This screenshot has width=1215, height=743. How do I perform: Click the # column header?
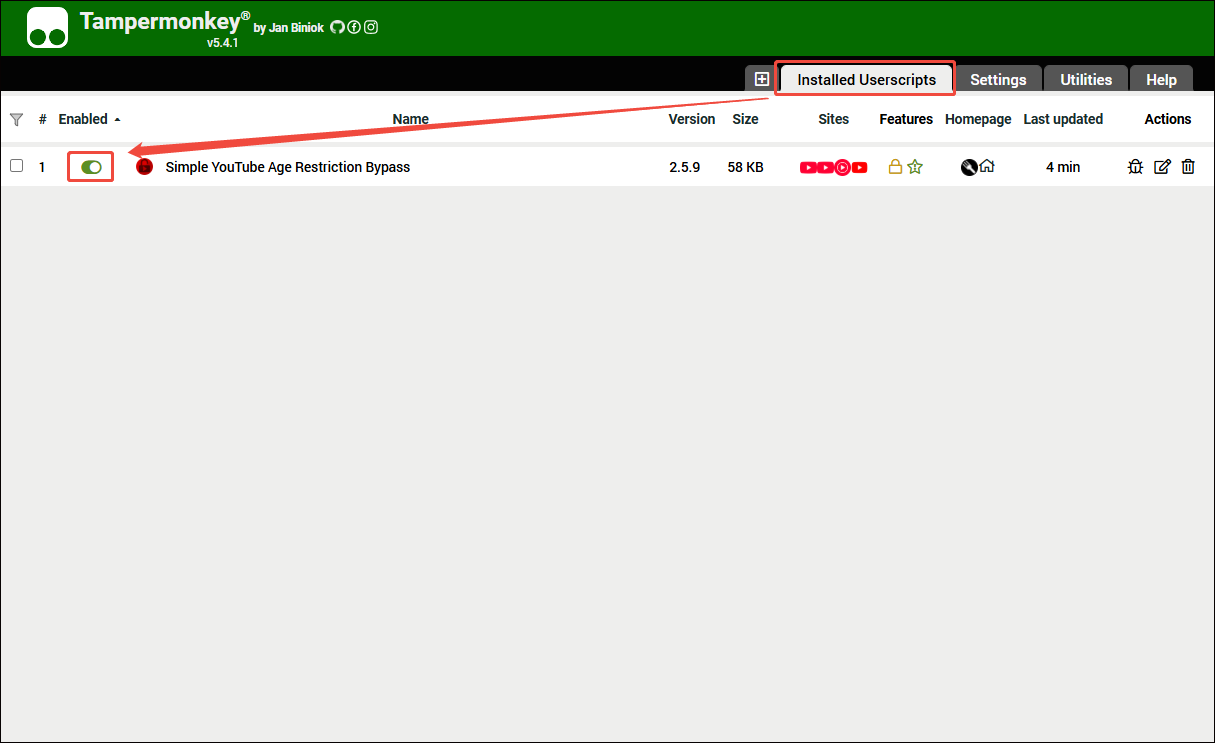(x=42, y=119)
